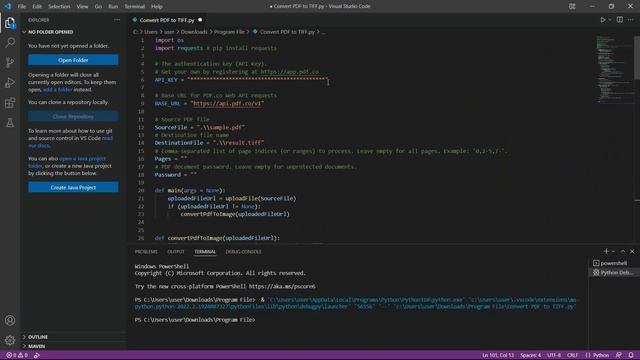Click the VS Code logo icon
Viewport: 640px width, 360px height.
[x=7, y=6]
